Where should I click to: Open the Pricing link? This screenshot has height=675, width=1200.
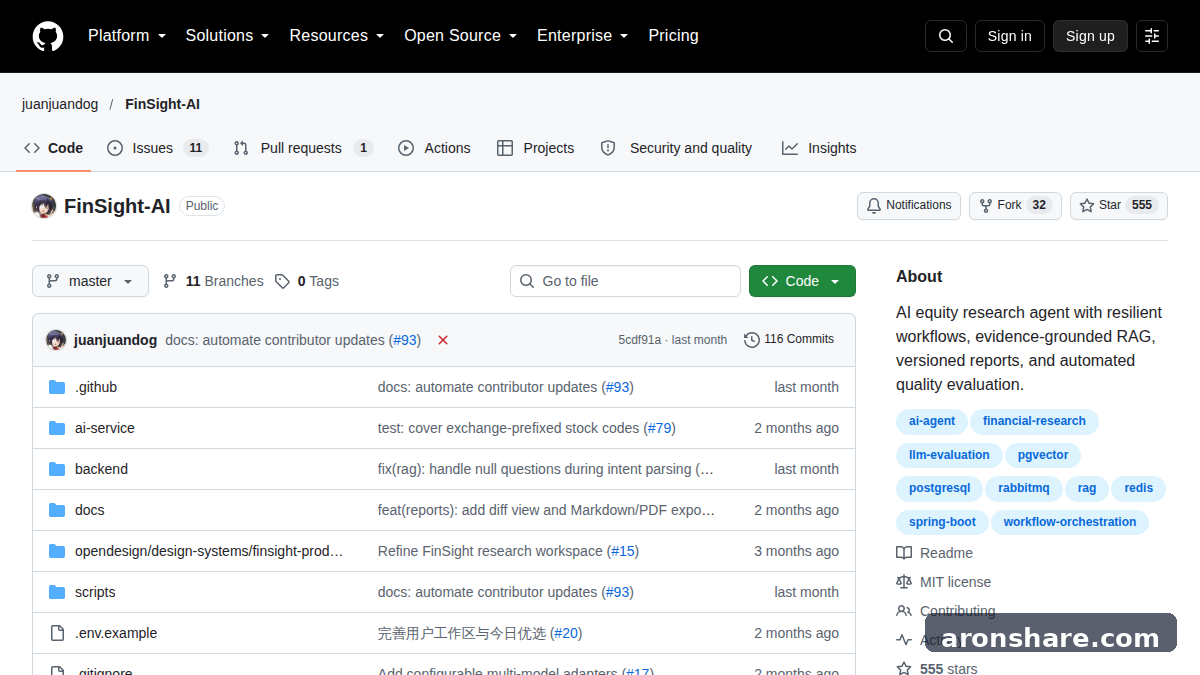[x=673, y=36]
